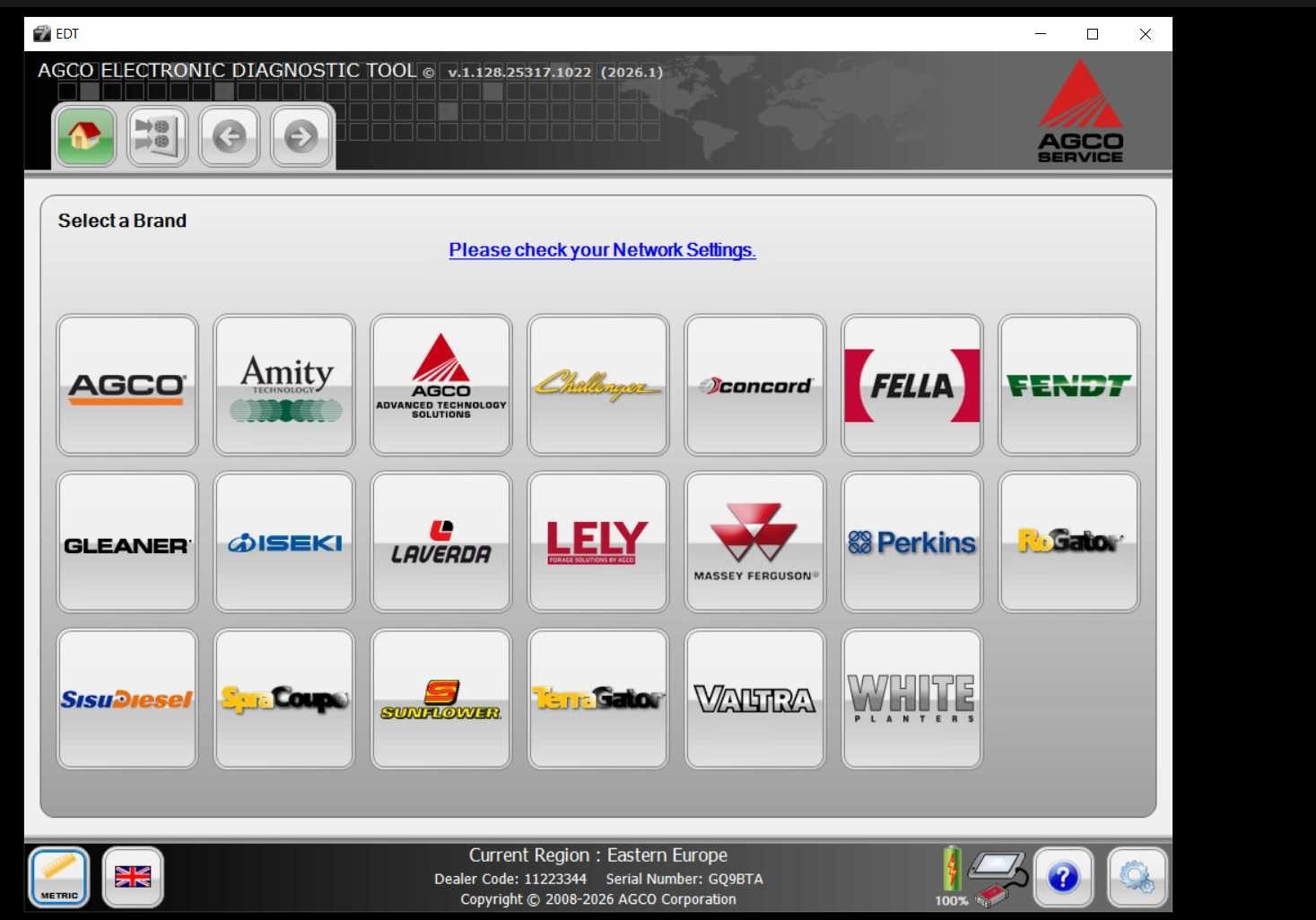The height and width of the screenshot is (920, 1316).
Task: Select the Gleaner brand tile
Action: click(x=127, y=542)
